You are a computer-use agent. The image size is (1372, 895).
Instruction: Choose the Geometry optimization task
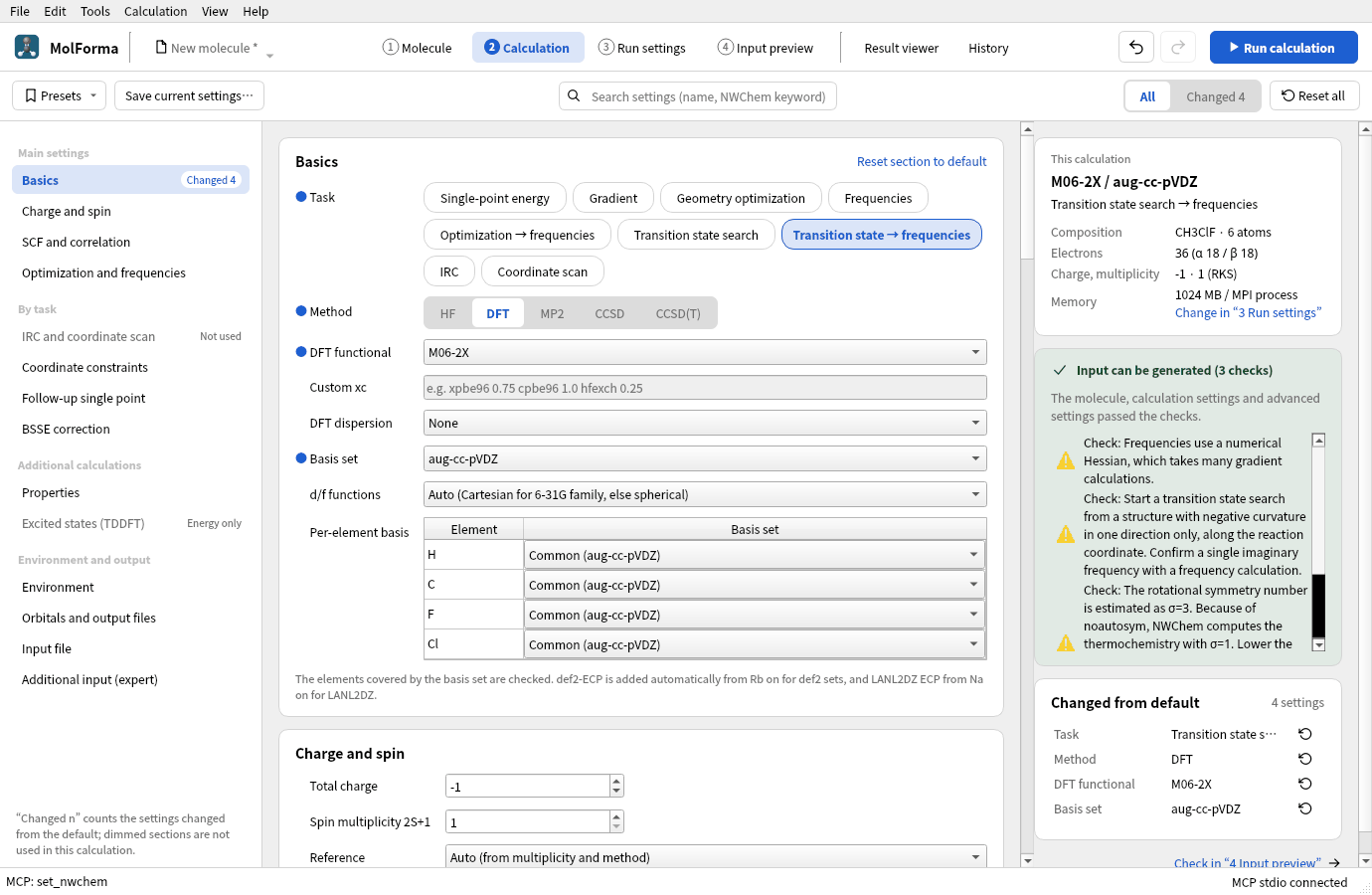(741, 198)
